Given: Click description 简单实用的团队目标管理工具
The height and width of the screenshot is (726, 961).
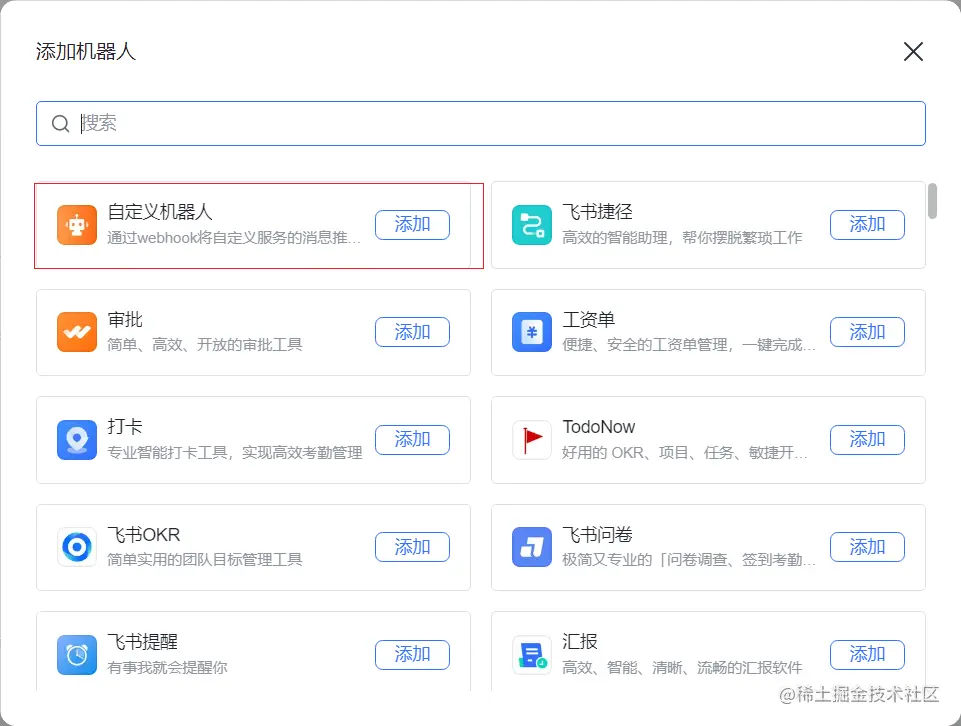Looking at the screenshot, I should [x=205, y=560].
